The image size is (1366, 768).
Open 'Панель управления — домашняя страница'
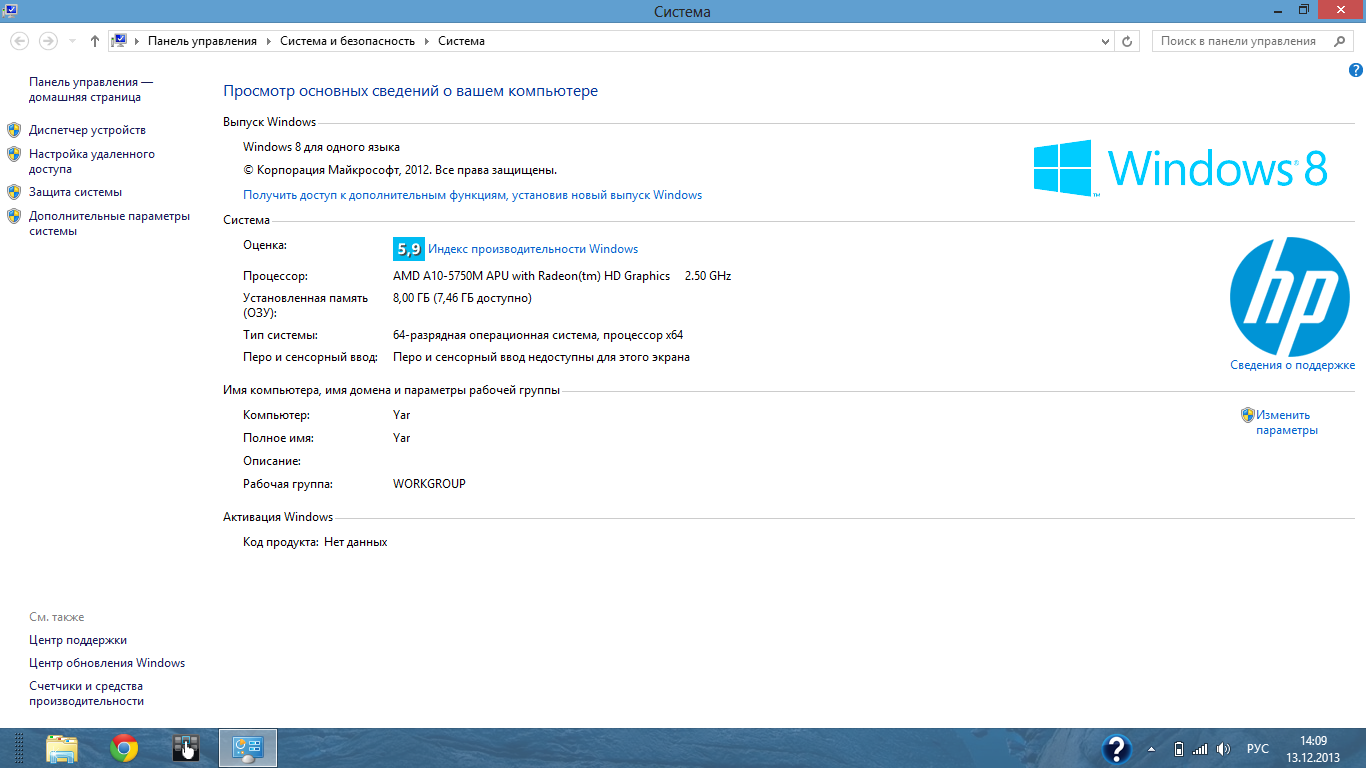point(91,90)
